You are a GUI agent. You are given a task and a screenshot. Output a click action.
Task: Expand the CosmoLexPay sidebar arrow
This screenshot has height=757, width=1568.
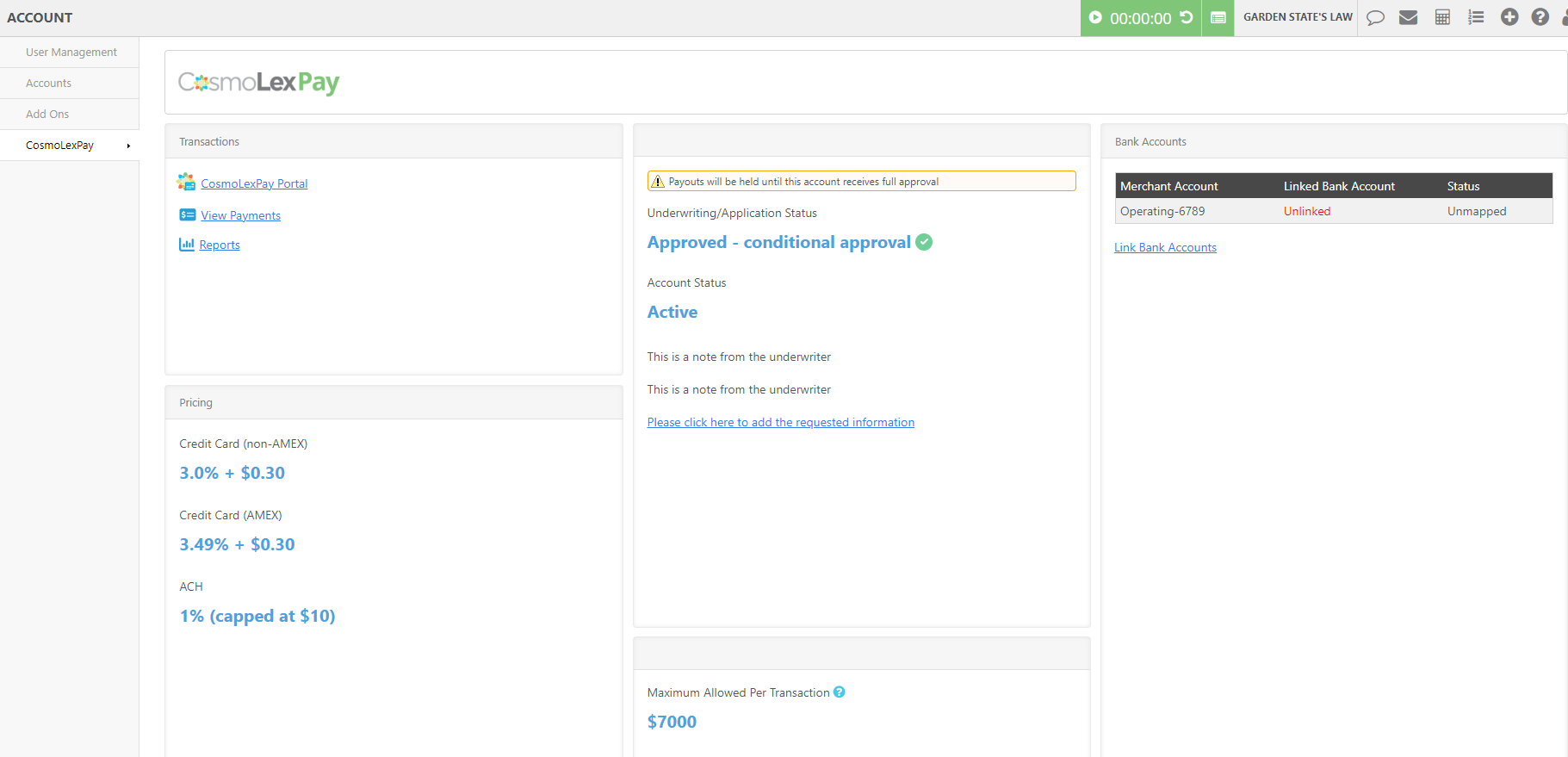pyautogui.click(x=128, y=146)
